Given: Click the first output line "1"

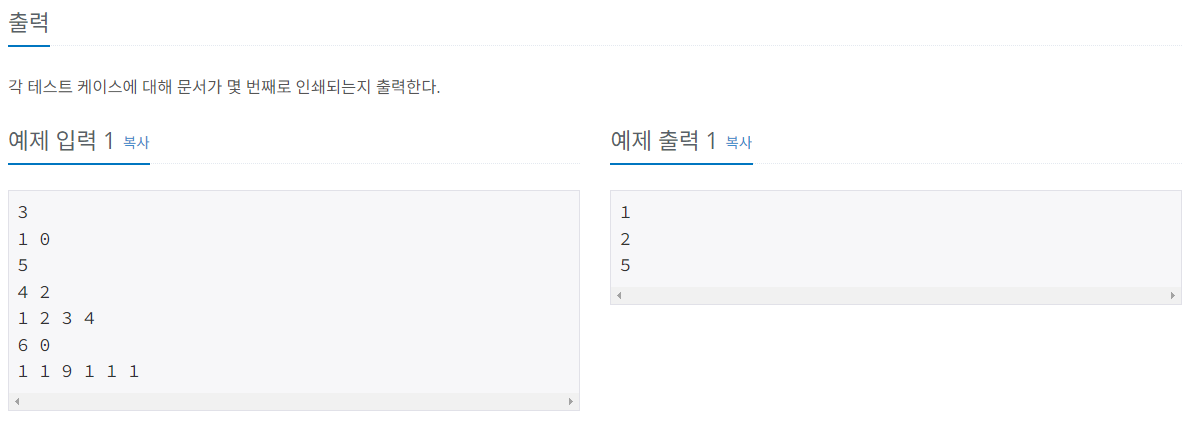Looking at the screenshot, I should [x=625, y=213].
